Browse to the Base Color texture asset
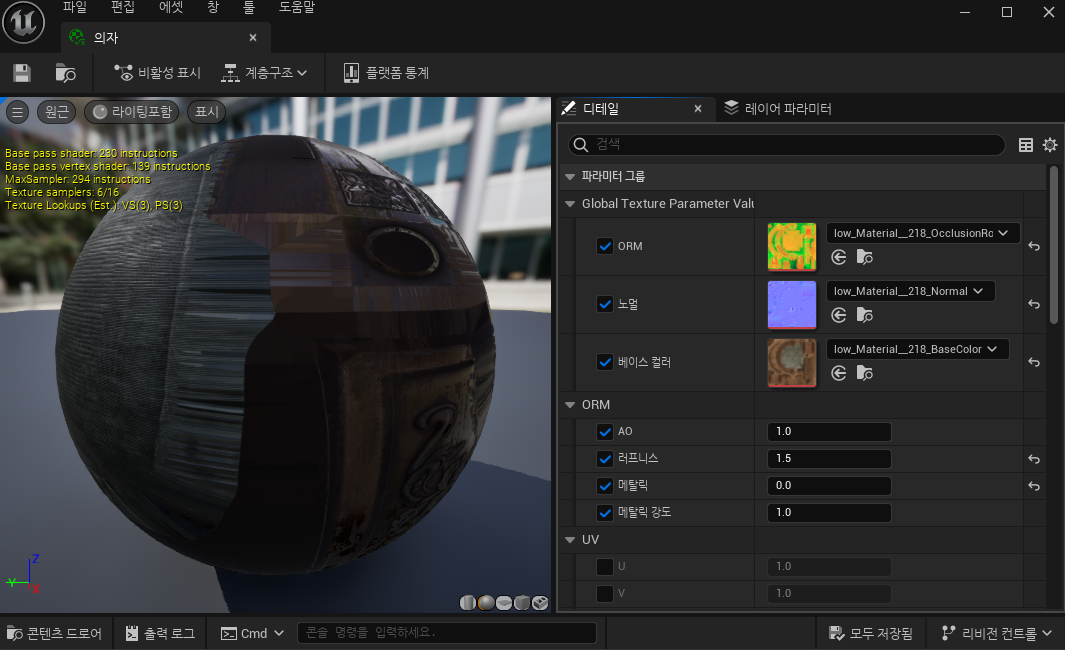This screenshot has height=650, width=1065. tap(864, 374)
